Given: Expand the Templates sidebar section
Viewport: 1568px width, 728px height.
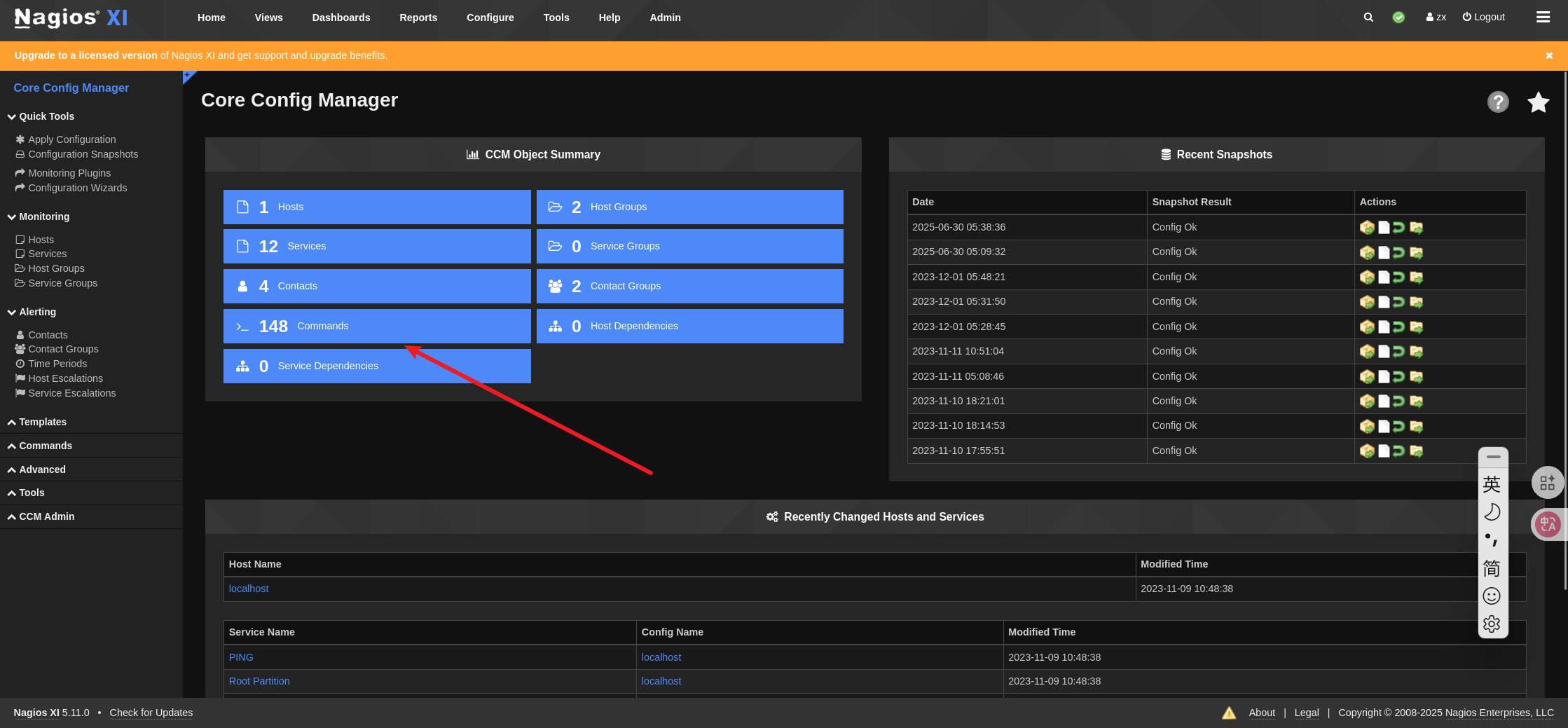Looking at the screenshot, I should point(37,422).
